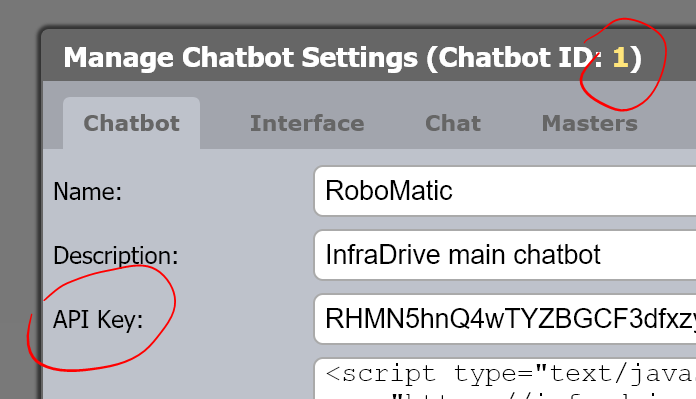696x399 pixels.
Task: Click the Name: label
Action: pyautogui.click(x=87, y=192)
